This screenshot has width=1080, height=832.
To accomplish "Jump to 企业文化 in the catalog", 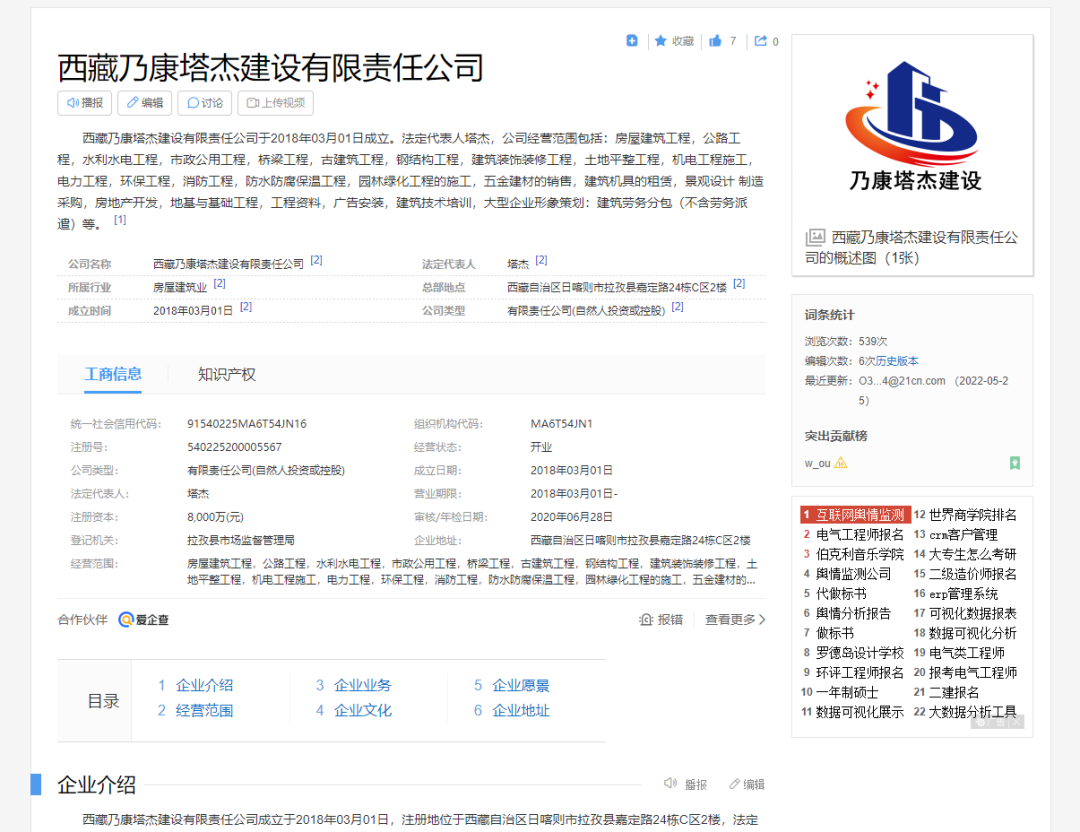I will 362,710.
